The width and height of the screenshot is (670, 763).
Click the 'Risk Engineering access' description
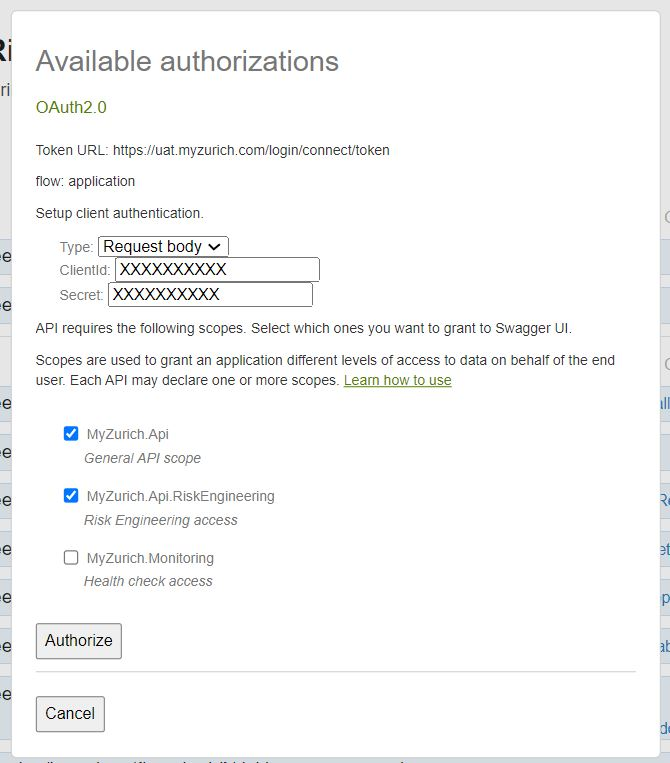pyautogui.click(x=160, y=520)
